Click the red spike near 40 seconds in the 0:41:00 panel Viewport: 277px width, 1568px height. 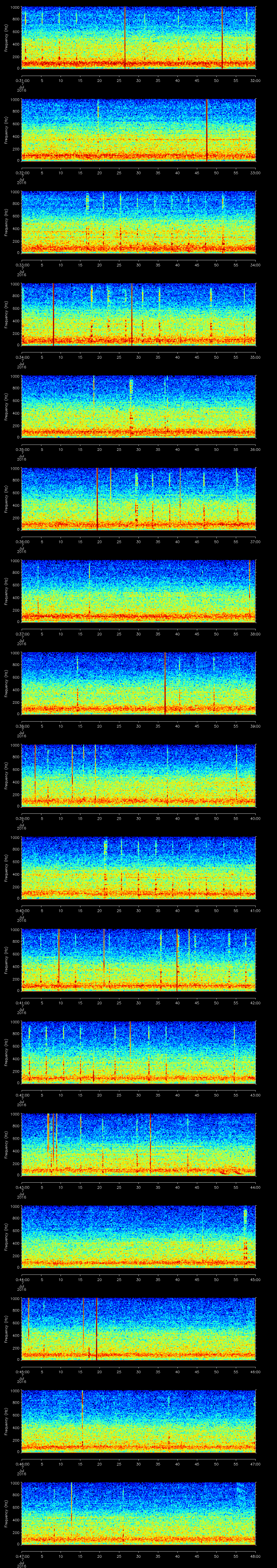point(177,960)
